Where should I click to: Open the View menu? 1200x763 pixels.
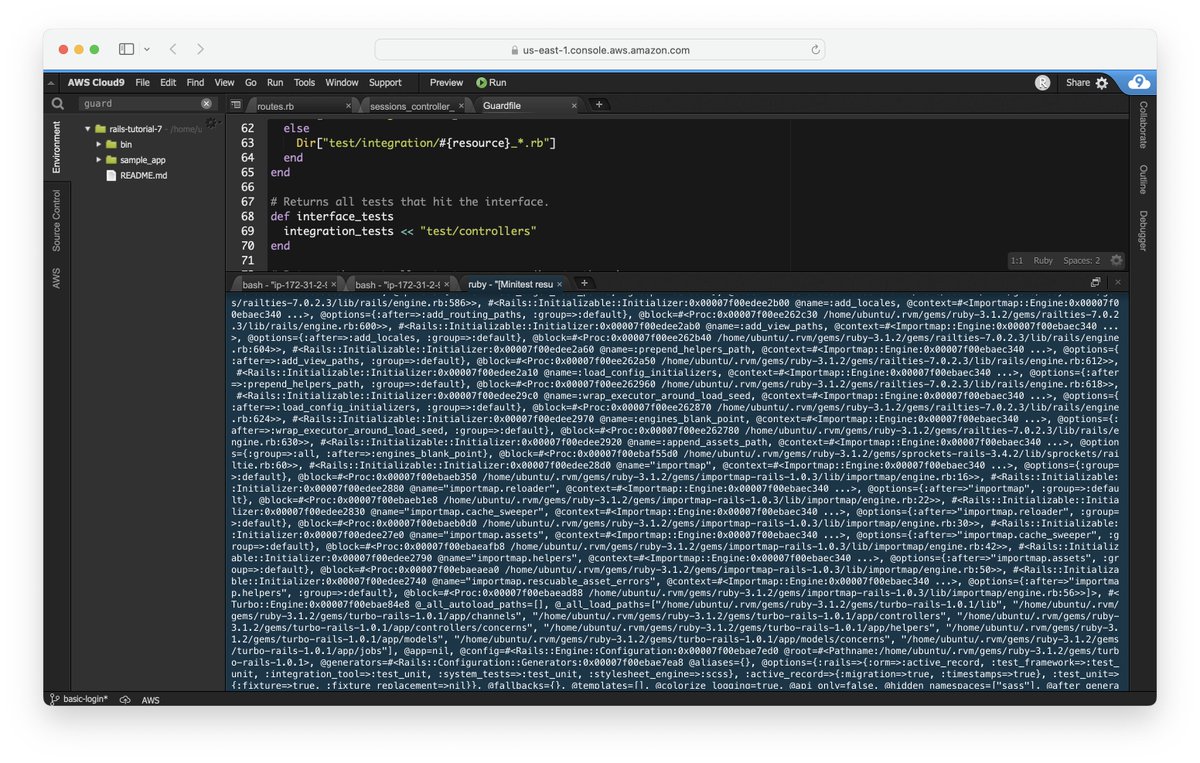point(224,83)
